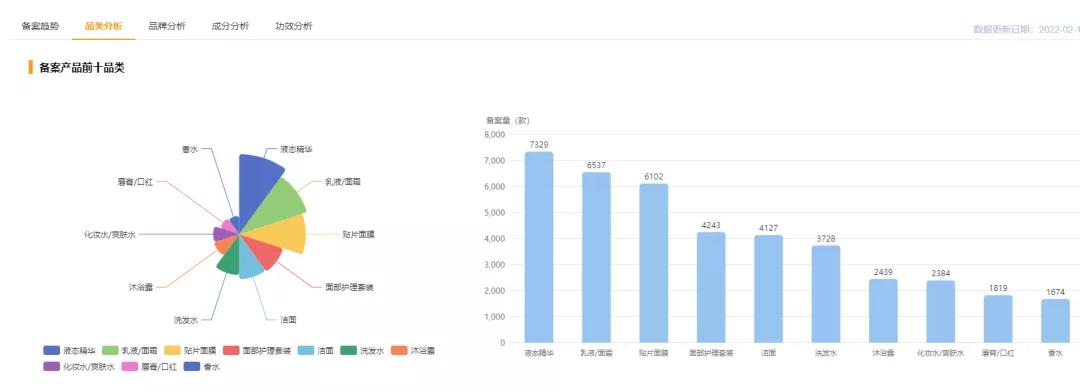
Task: Select the 洁面 bar in the bar chart
Action: 768,289
